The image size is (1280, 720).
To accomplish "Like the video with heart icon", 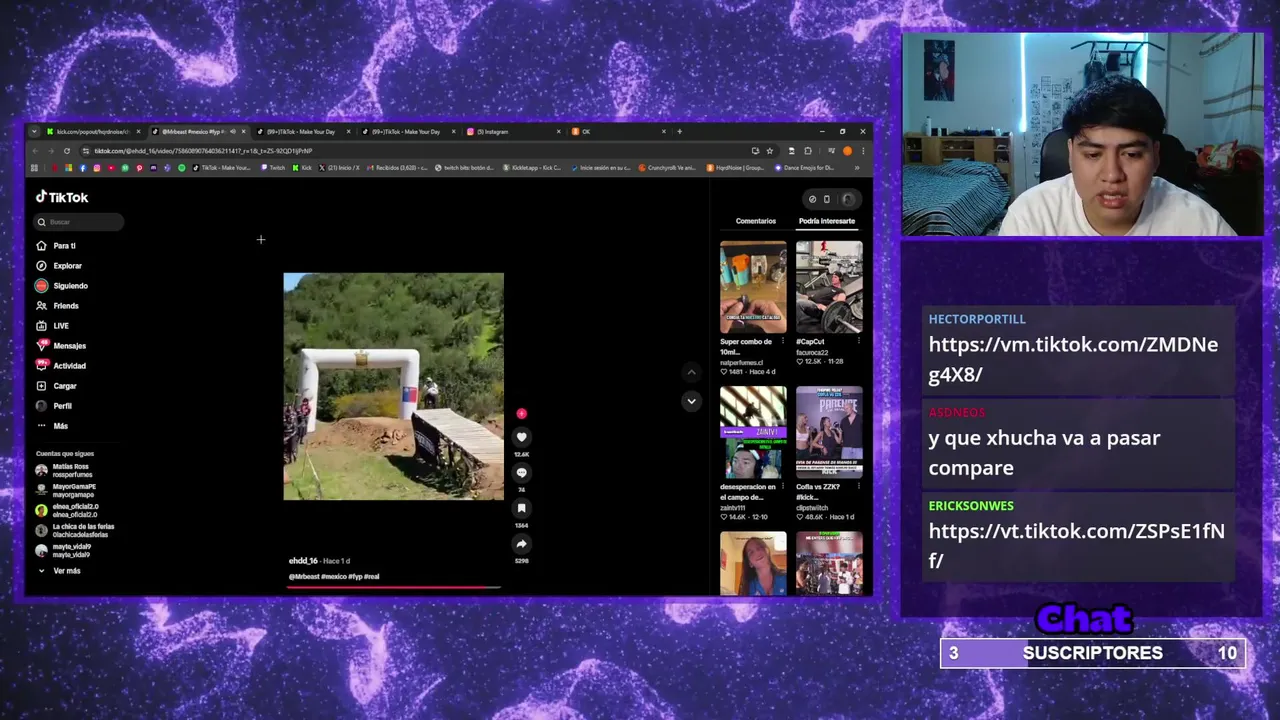I will pos(521,437).
